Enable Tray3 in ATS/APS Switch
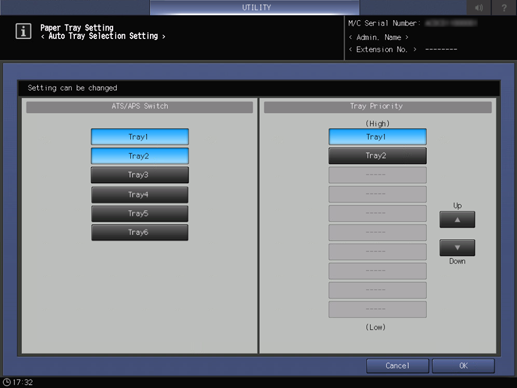The height and width of the screenshot is (388, 517). [140, 175]
